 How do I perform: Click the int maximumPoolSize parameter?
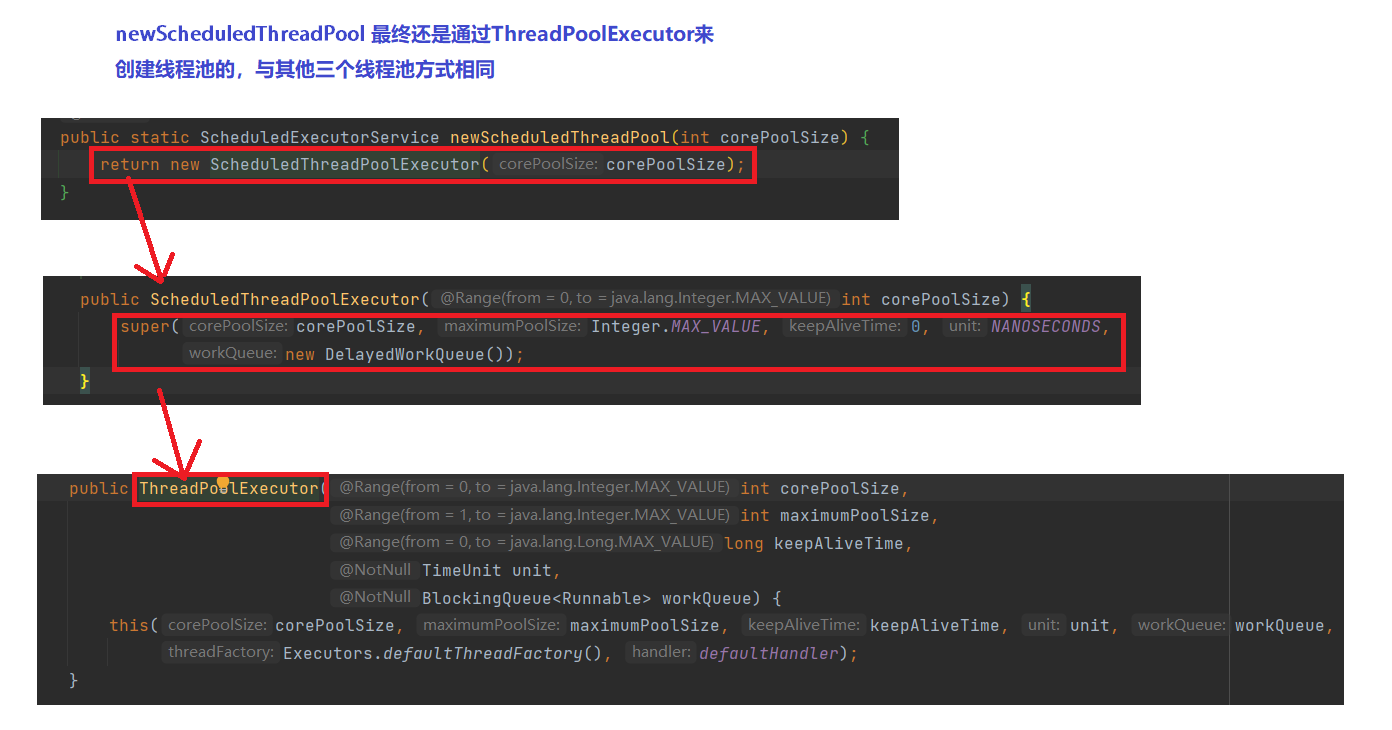[x=835, y=516]
